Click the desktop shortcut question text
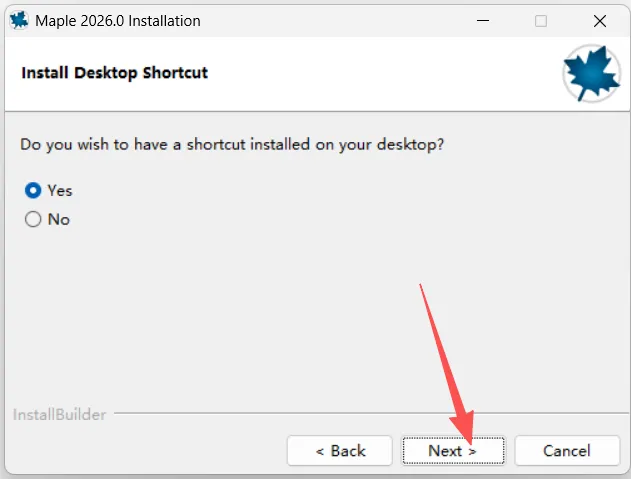Viewport: 631px width, 479px height. click(232, 144)
